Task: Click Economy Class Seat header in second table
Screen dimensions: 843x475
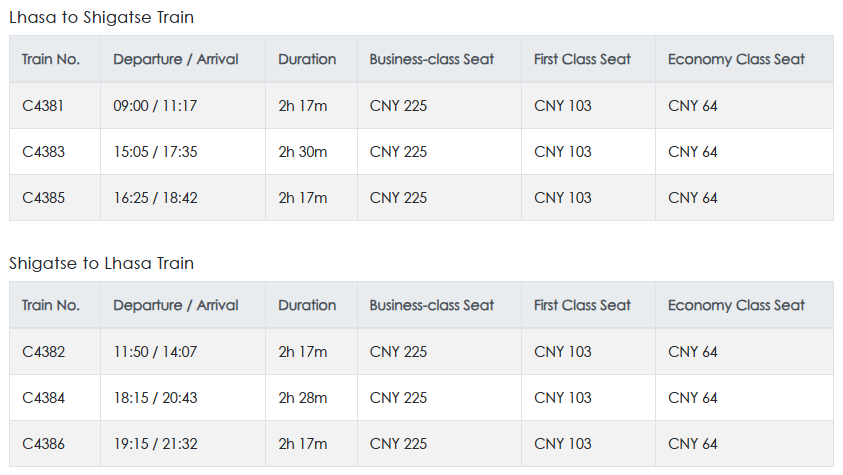Action: pyautogui.click(x=736, y=305)
